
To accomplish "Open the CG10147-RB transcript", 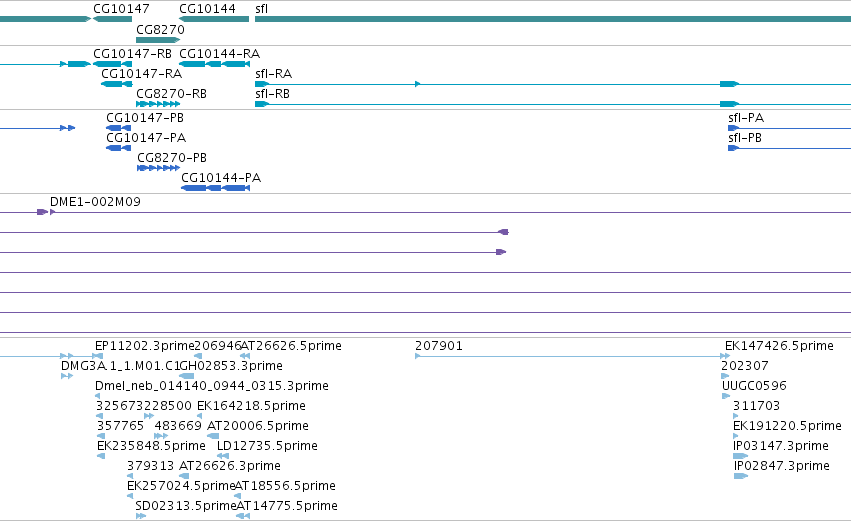I will pyautogui.click(x=112, y=64).
